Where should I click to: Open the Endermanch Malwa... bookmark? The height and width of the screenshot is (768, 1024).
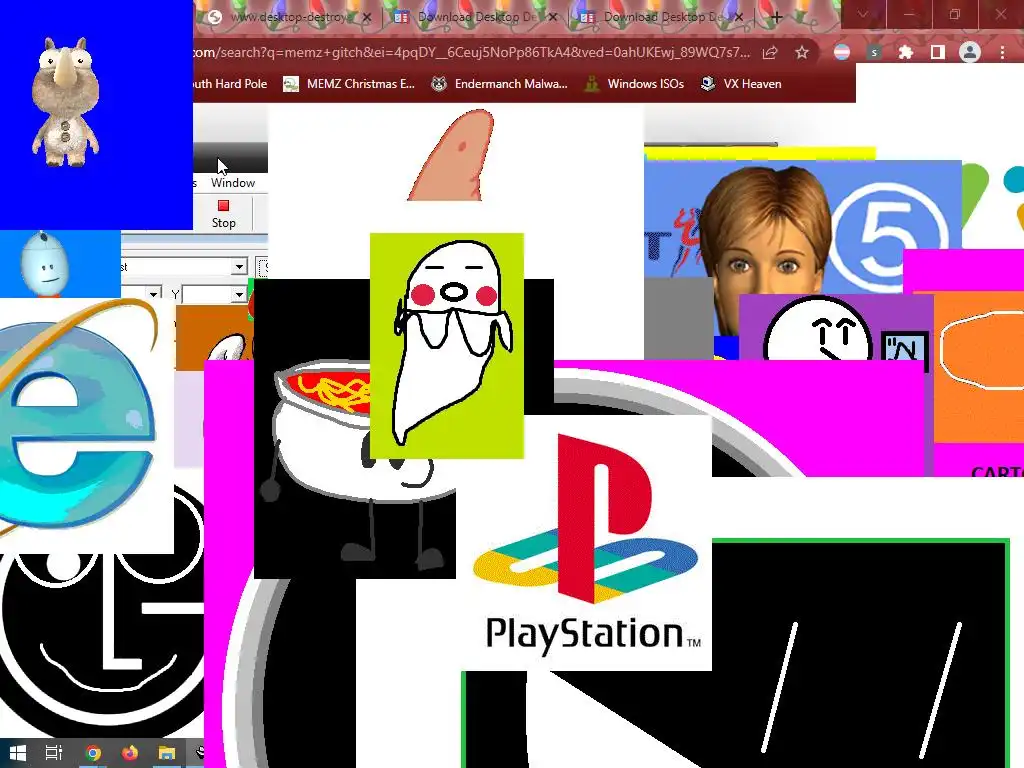tap(500, 84)
